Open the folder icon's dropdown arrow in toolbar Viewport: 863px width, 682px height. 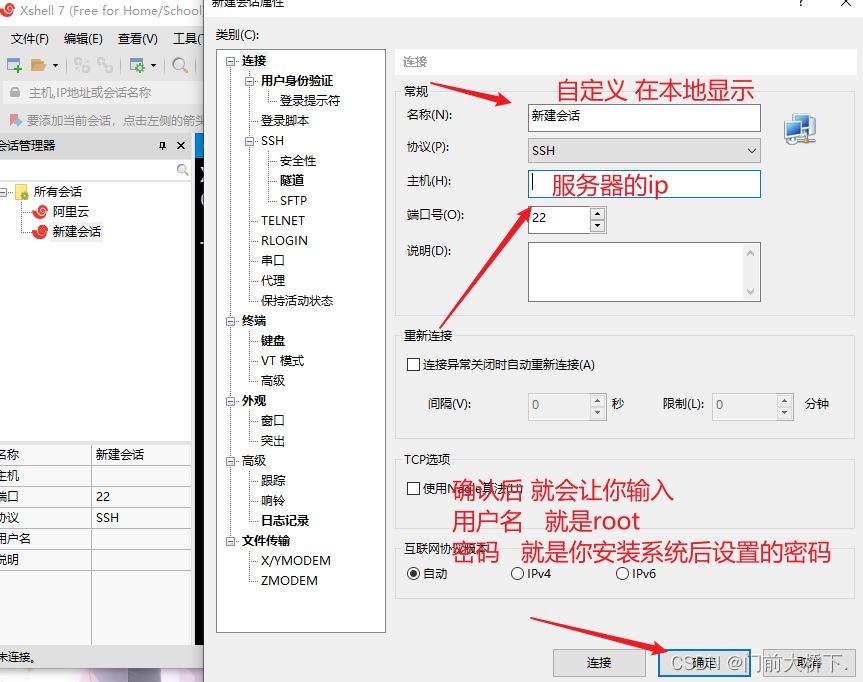point(55,66)
